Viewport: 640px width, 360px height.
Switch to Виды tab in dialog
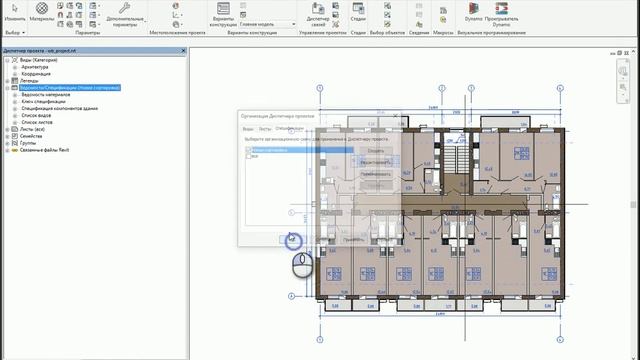pos(248,129)
